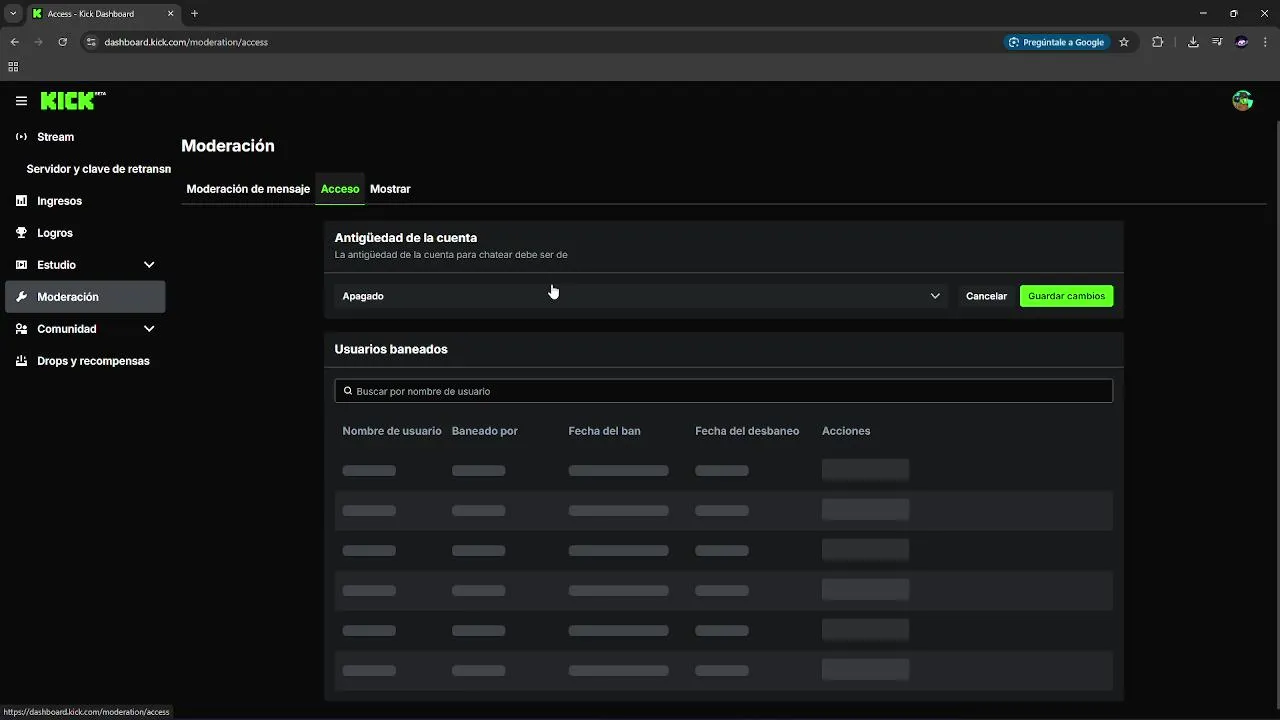
Task: Click the Guardar cambios button
Action: click(1066, 296)
